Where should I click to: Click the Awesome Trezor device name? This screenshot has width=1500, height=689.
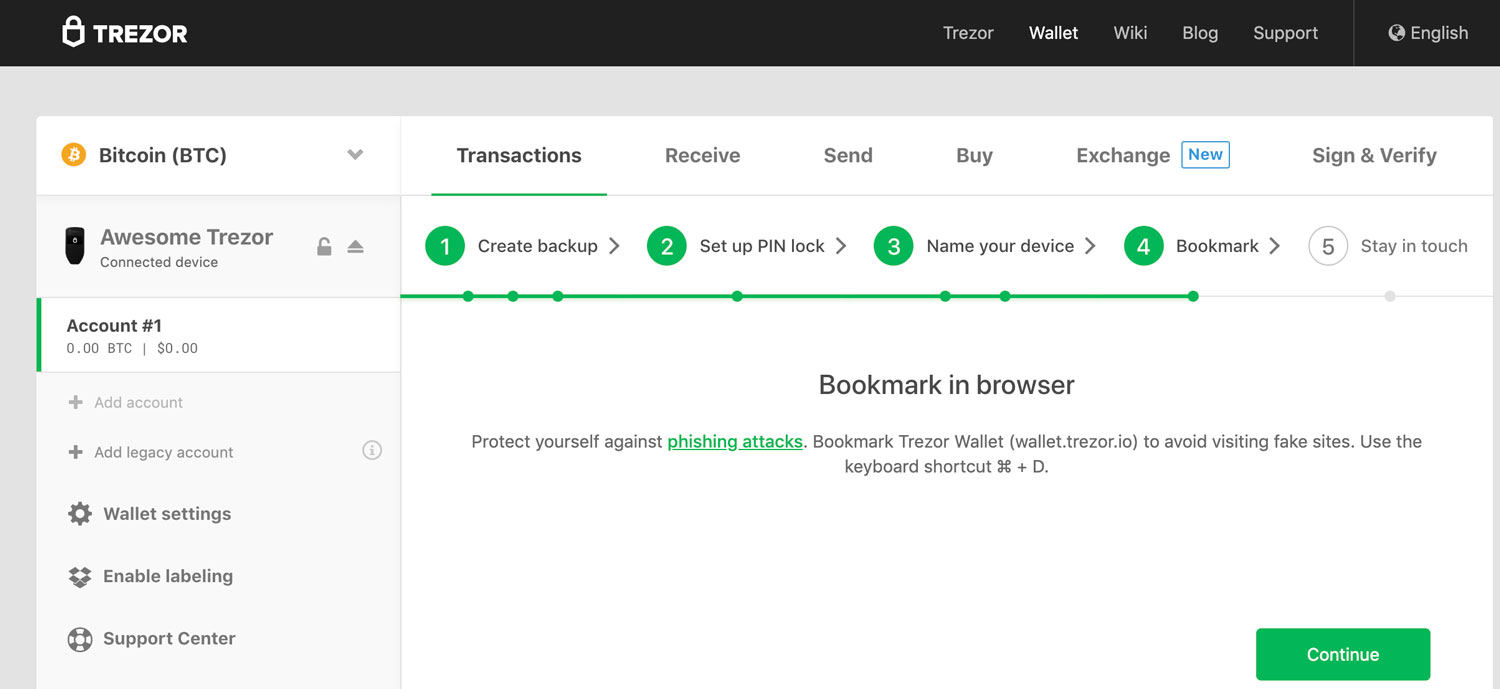[x=186, y=237]
